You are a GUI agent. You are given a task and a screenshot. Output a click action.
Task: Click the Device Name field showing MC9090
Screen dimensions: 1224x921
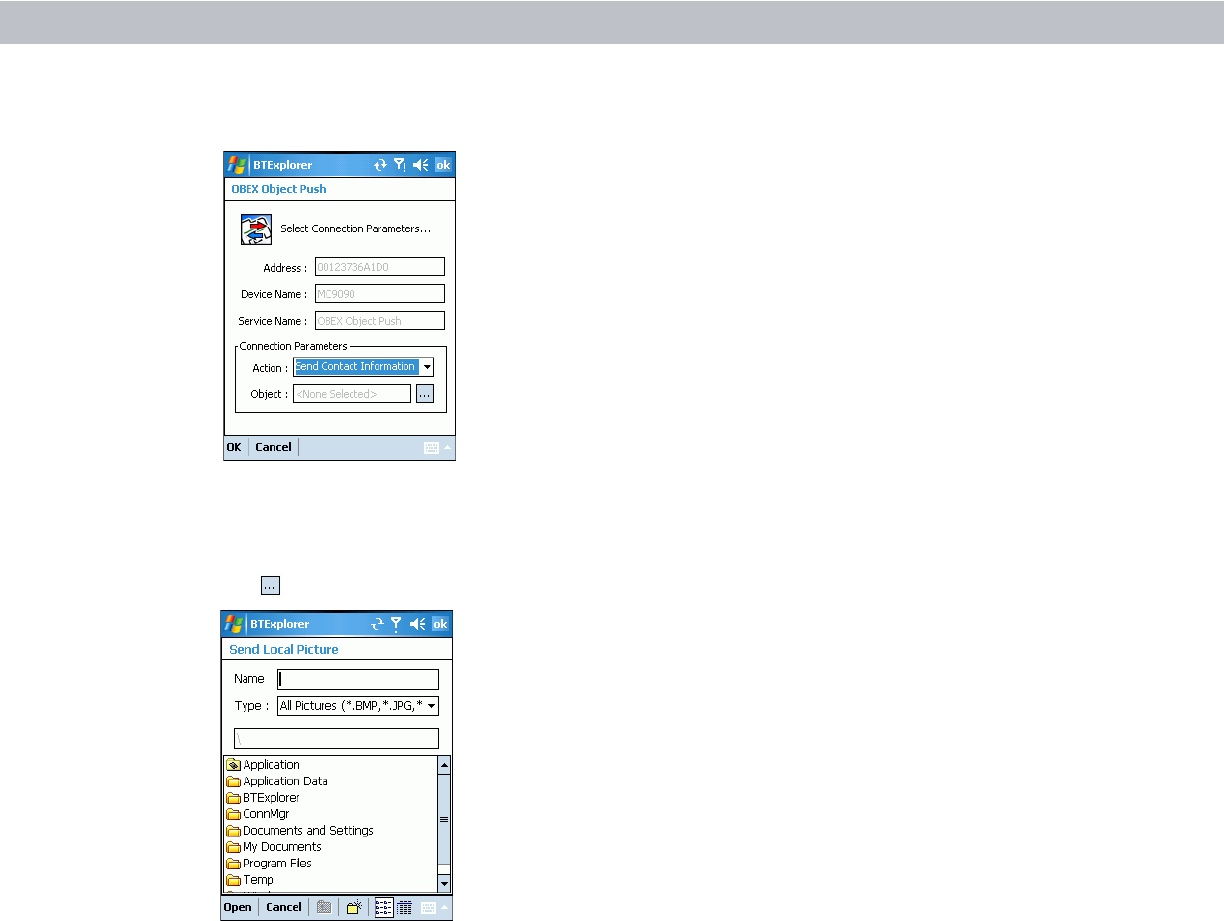379,294
